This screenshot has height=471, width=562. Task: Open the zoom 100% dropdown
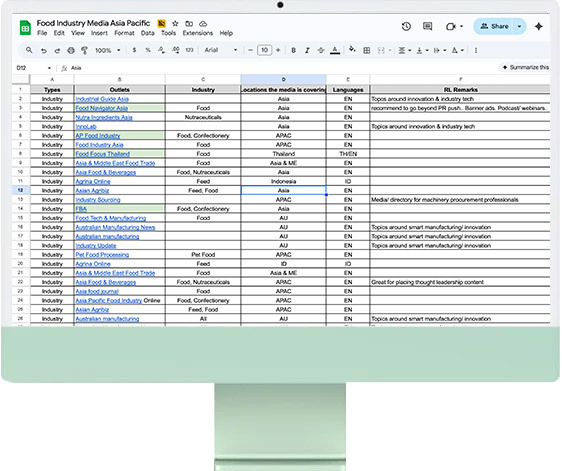107,51
